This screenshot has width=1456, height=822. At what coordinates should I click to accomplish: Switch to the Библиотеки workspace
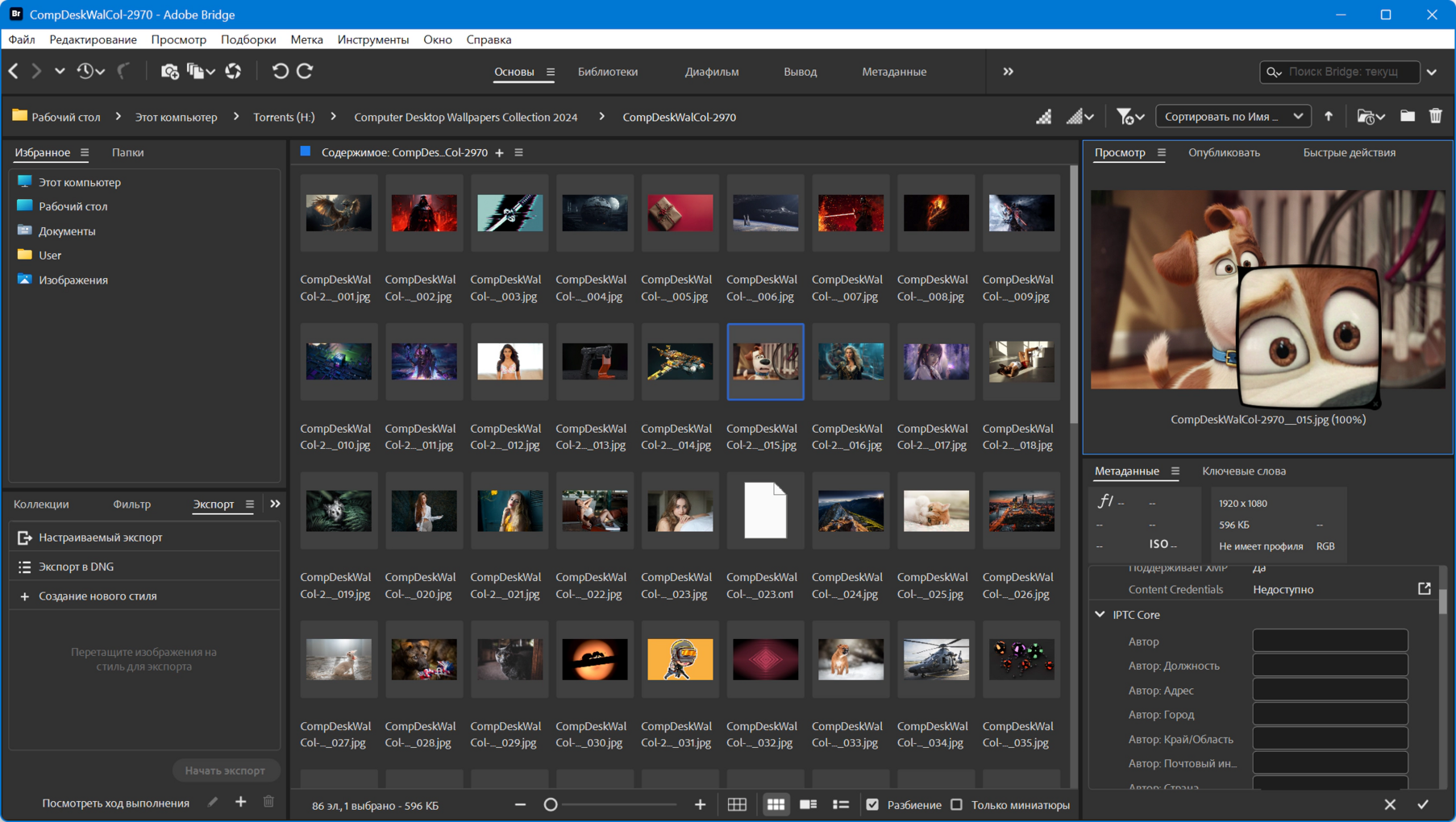click(608, 72)
